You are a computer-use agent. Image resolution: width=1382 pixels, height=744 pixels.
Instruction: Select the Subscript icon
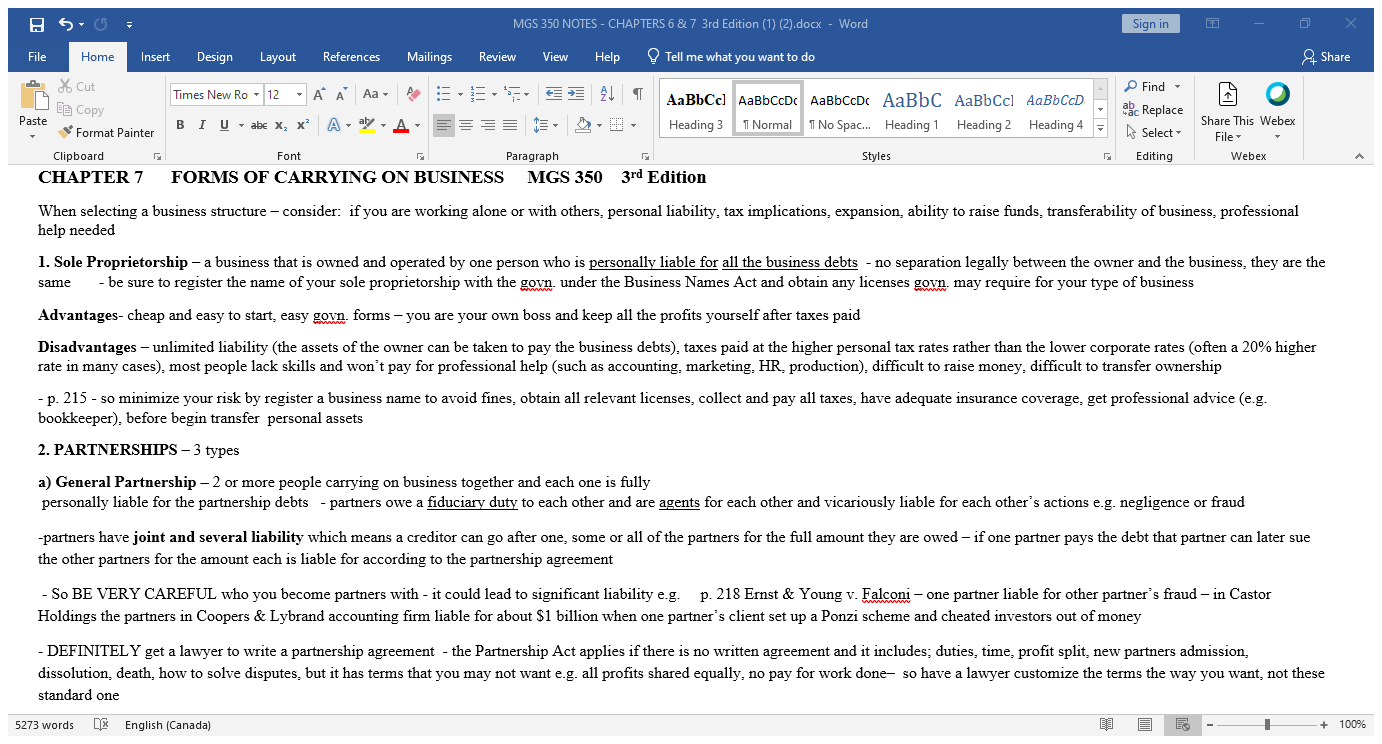[x=283, y=124]
